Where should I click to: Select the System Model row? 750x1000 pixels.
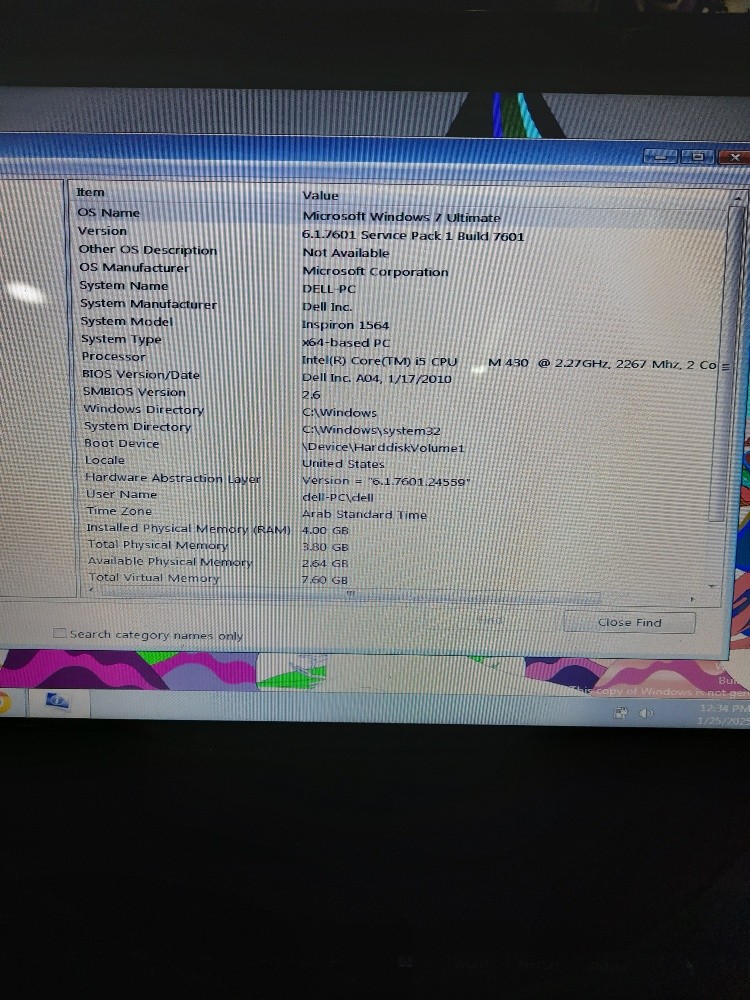coord(401,323)
